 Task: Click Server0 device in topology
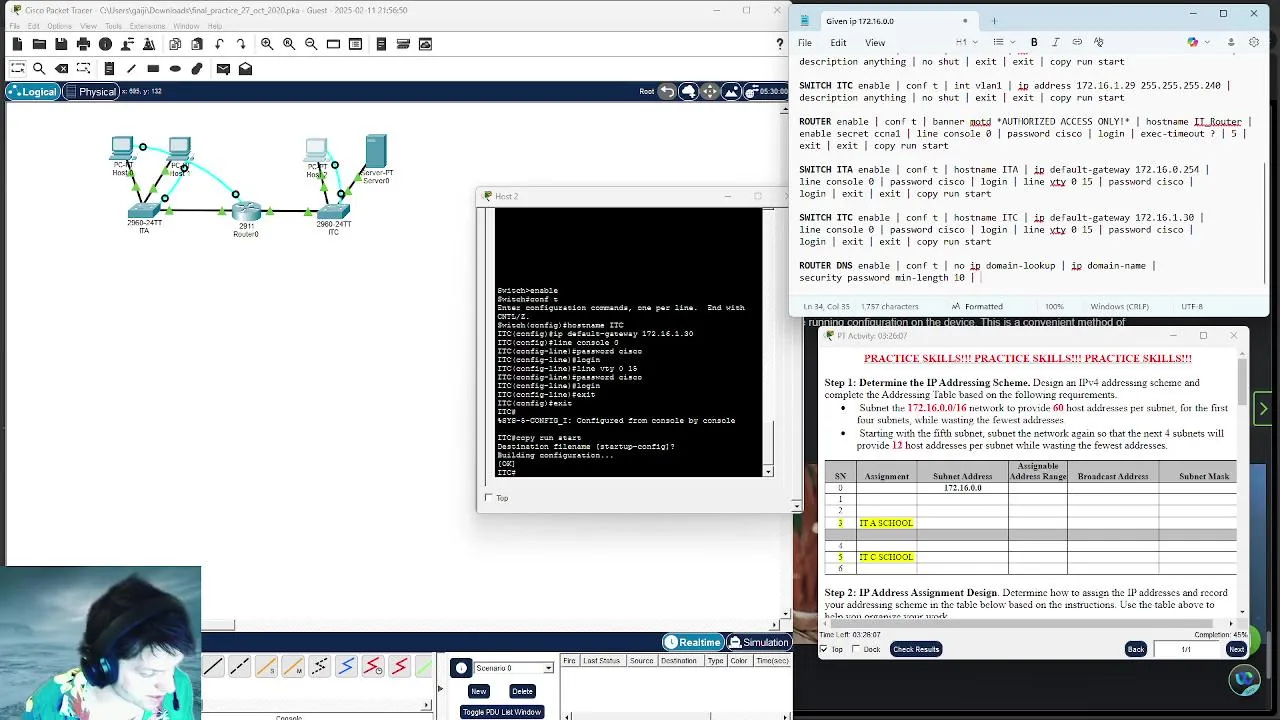[x=376, y=152]
